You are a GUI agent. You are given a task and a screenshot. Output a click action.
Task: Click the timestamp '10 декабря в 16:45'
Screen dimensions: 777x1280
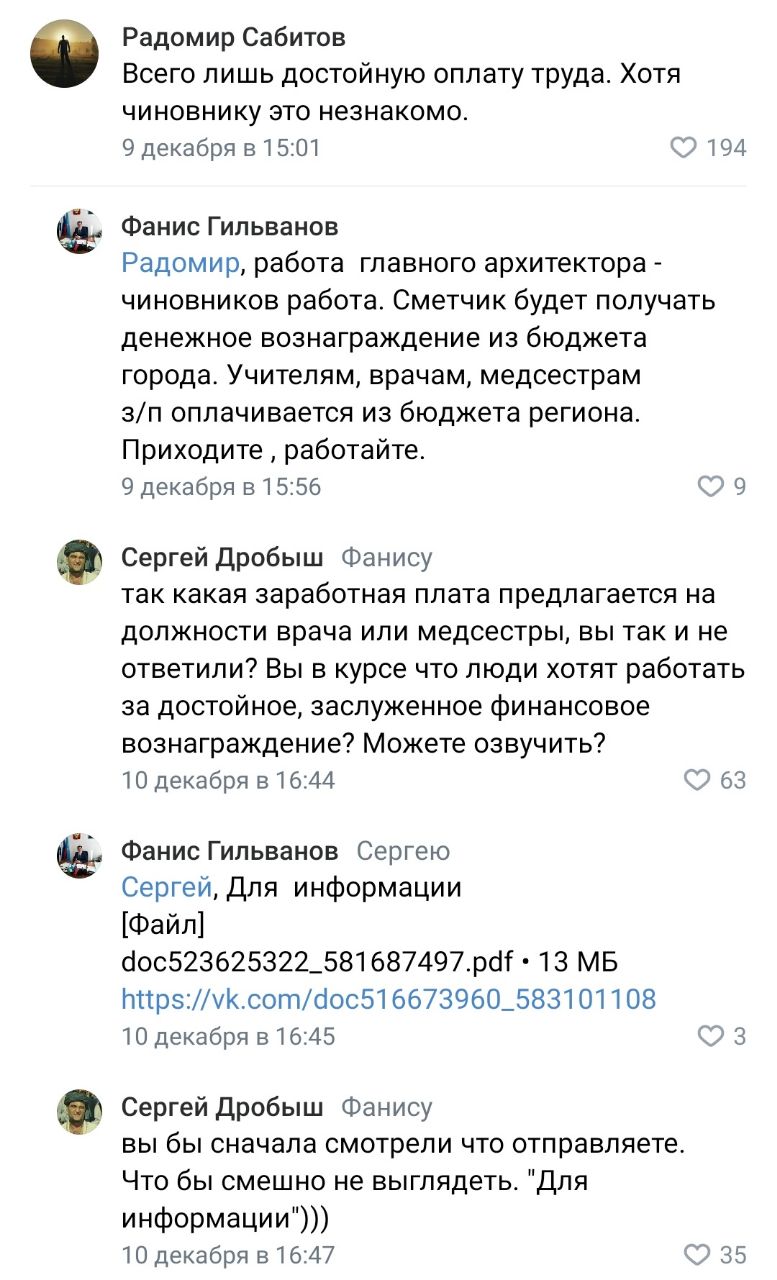pos(228,1036)
